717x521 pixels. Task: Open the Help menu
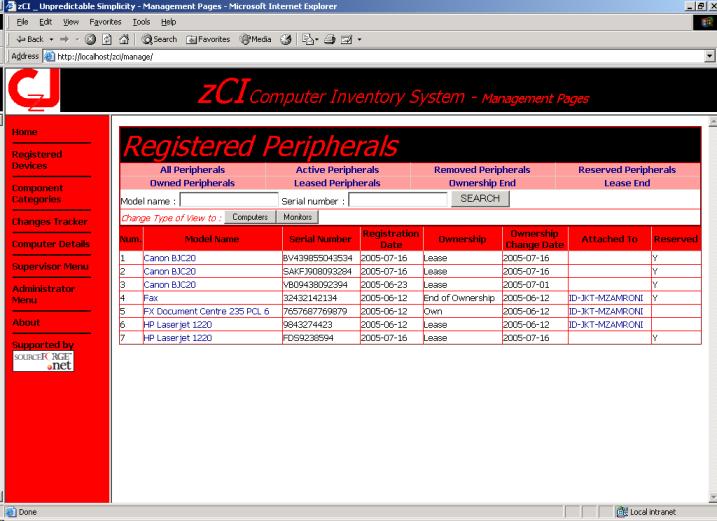[x=168, y=22]
